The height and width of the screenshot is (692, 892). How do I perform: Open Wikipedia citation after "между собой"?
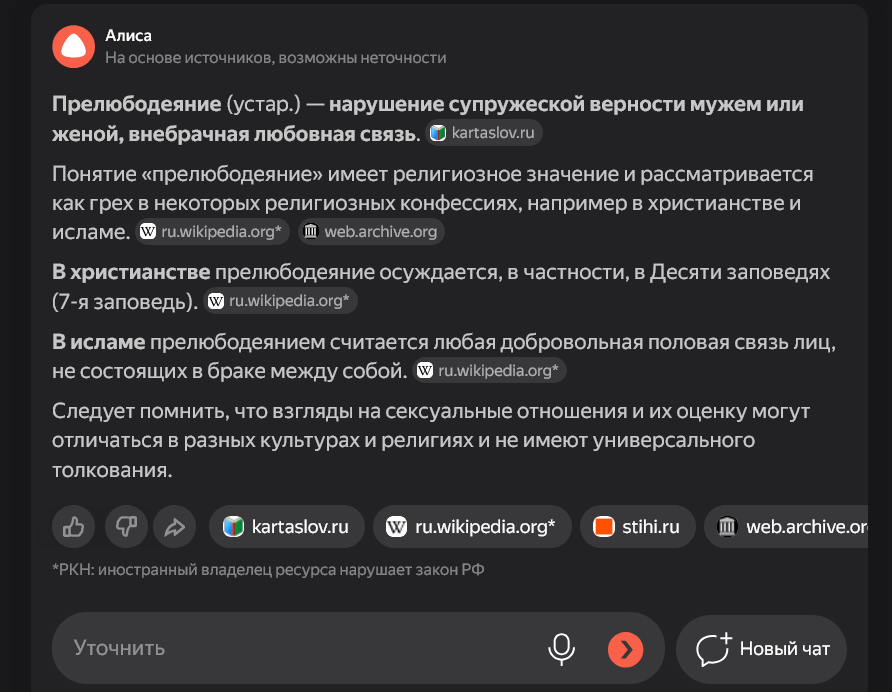click(490, 371)
